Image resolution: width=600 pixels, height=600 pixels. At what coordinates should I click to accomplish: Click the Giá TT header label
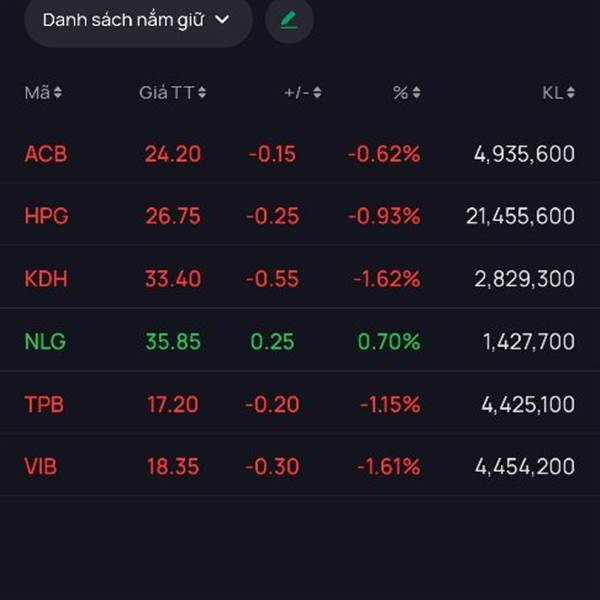166,93
